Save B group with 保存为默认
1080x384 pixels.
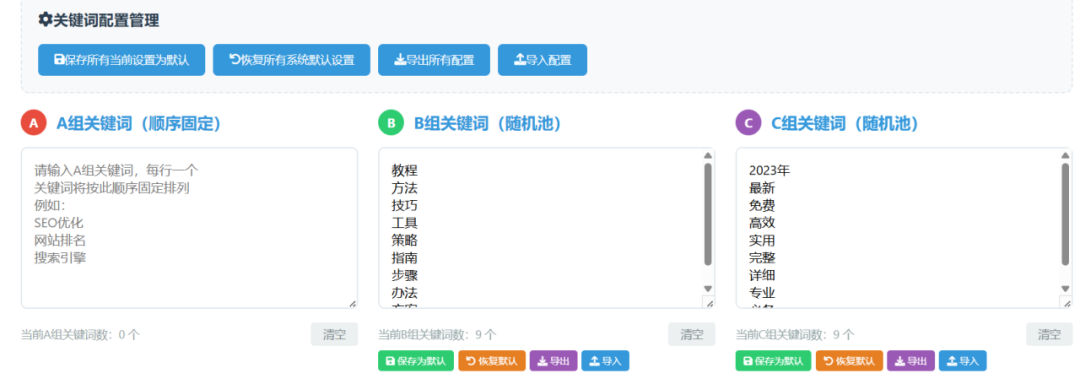click(x=416, y=361)
